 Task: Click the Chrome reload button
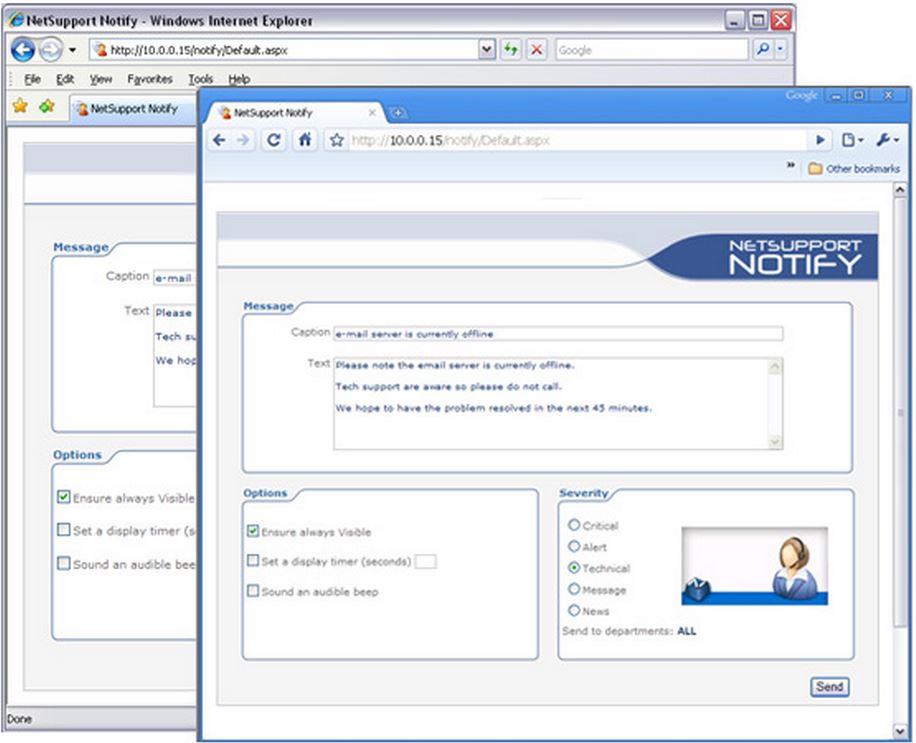point(273,140)
